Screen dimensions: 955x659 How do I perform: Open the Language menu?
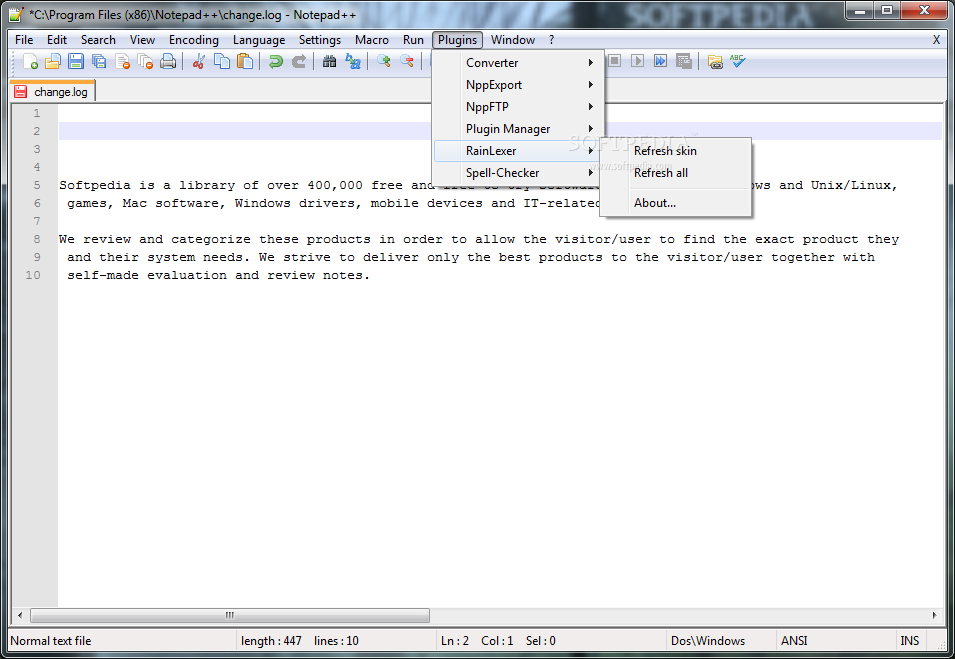coord(259,40)
